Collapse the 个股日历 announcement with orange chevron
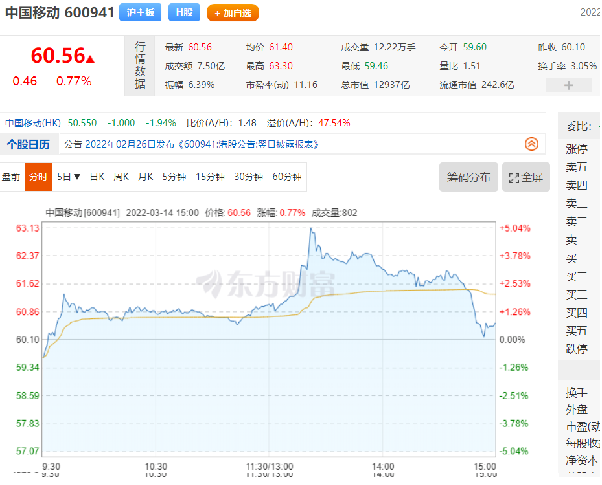This screenshot has width=602, height=485. [531, 144]
